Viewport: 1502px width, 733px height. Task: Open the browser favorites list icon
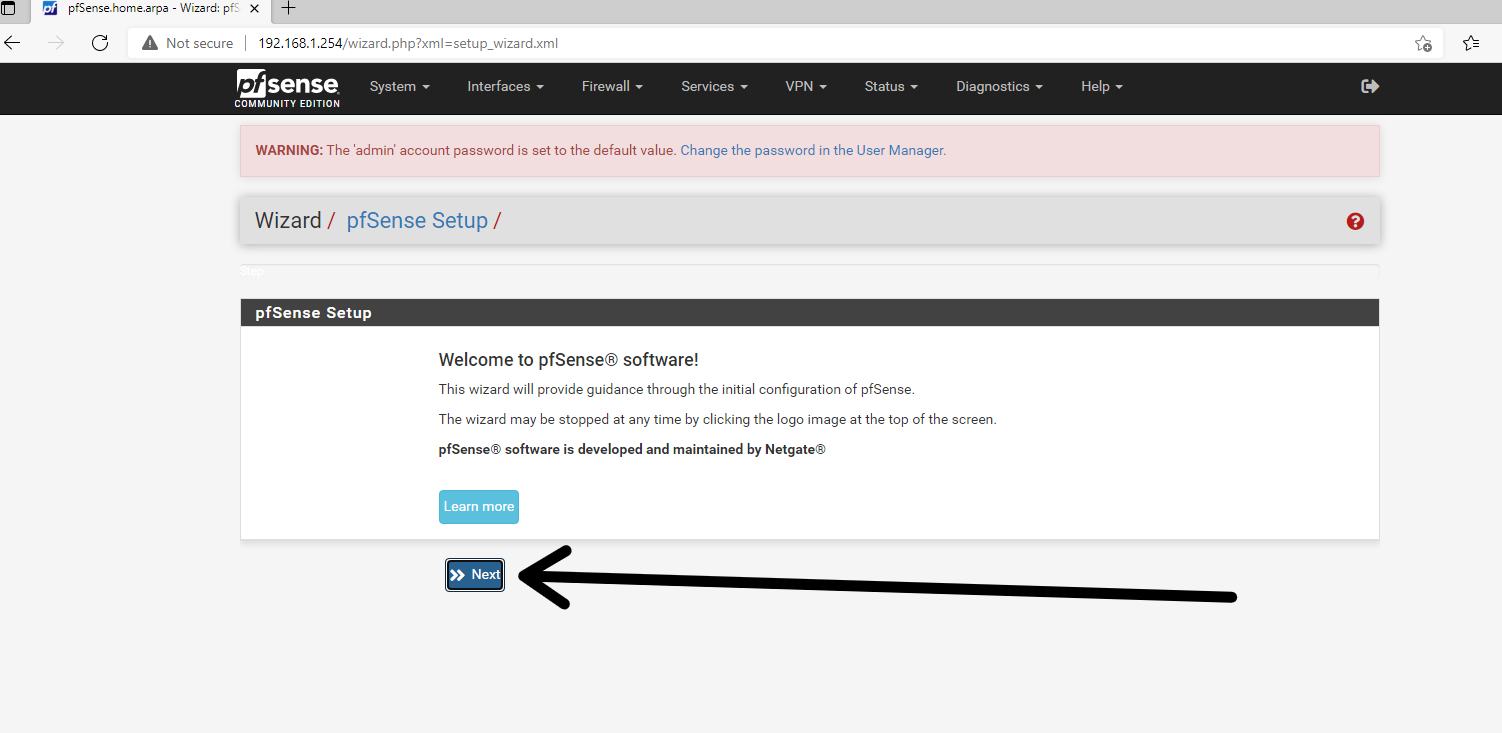pos(1471,43)
